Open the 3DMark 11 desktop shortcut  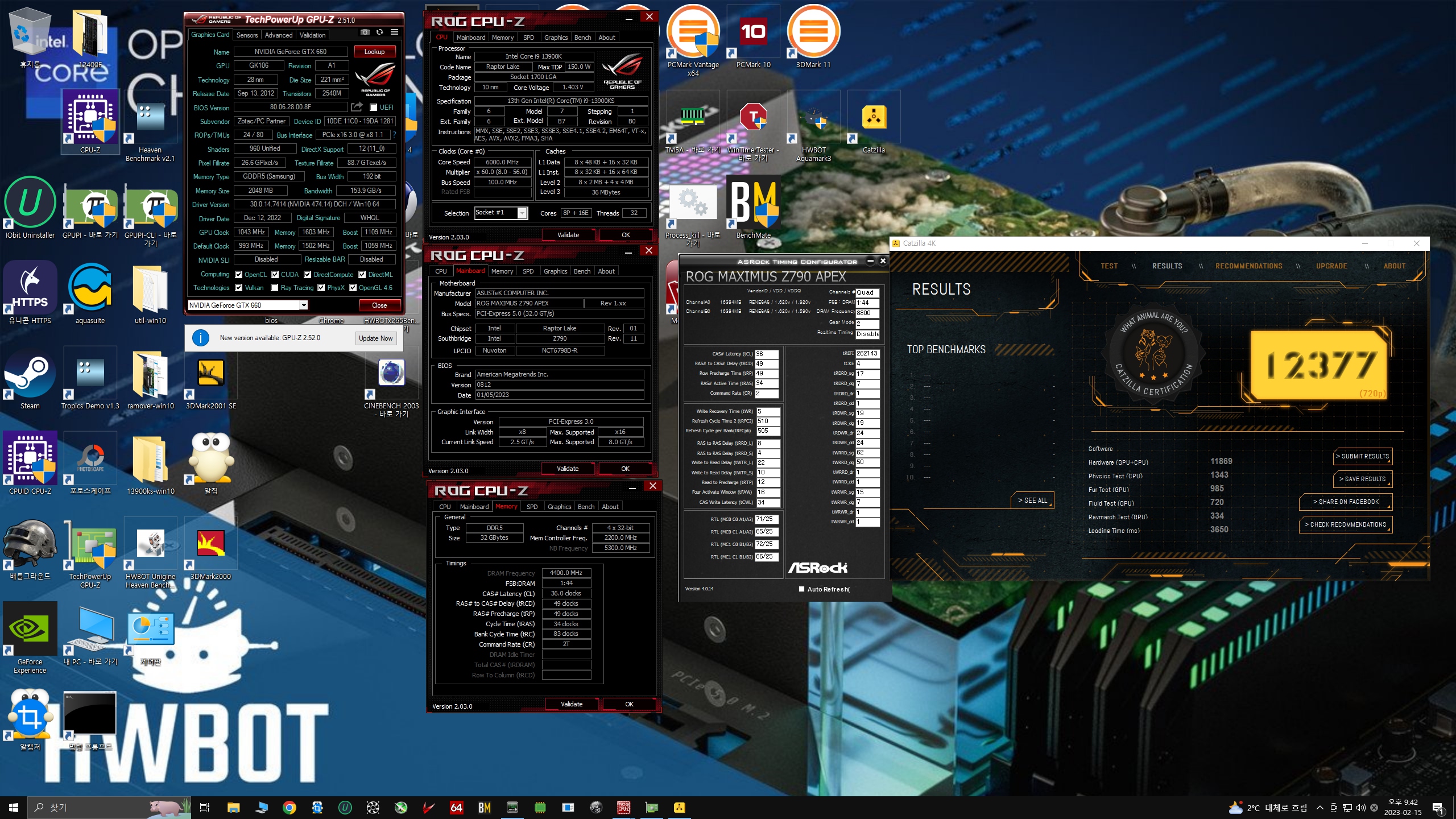point(813,37)
